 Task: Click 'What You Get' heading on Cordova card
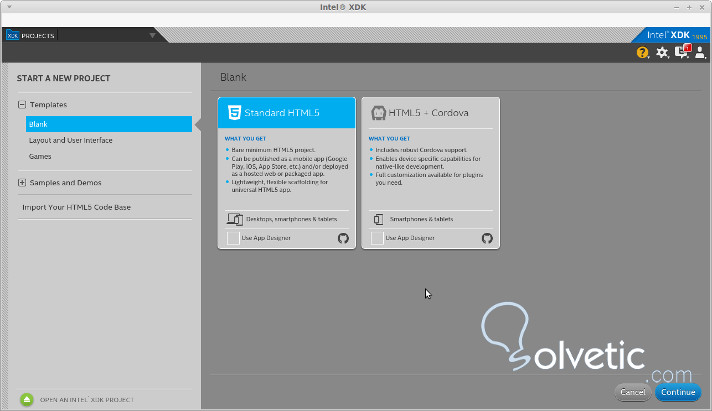tap(389, 139)
